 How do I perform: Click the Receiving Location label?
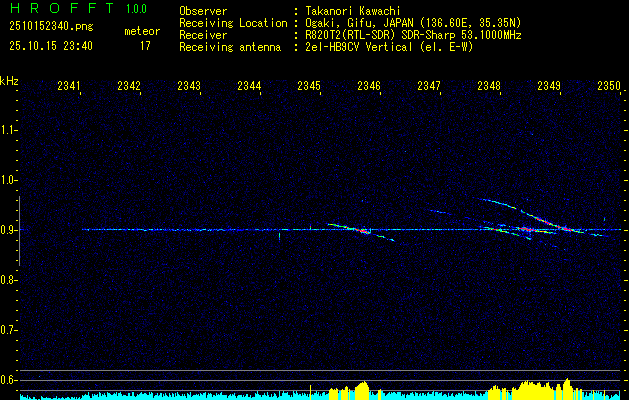click(233, 23)
